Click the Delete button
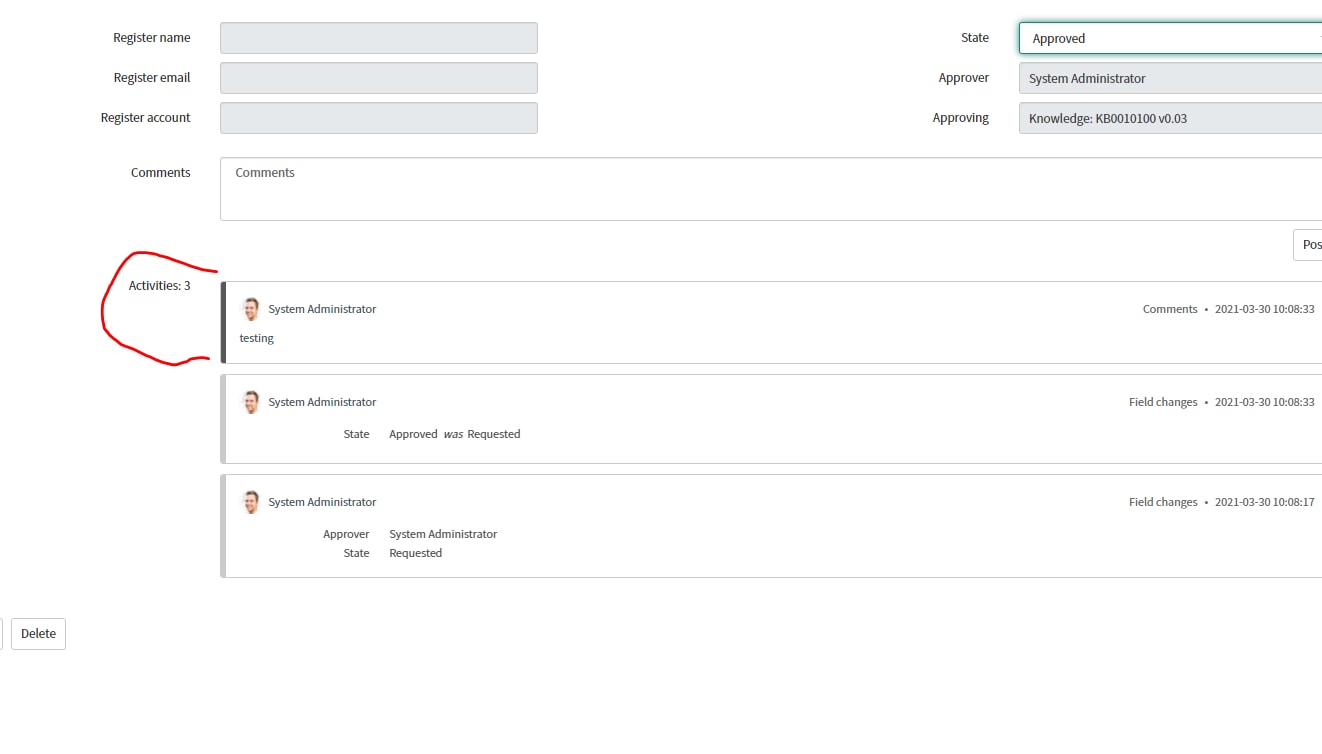The width and height of the screenshot is (1322, 754). click(38, 634)
